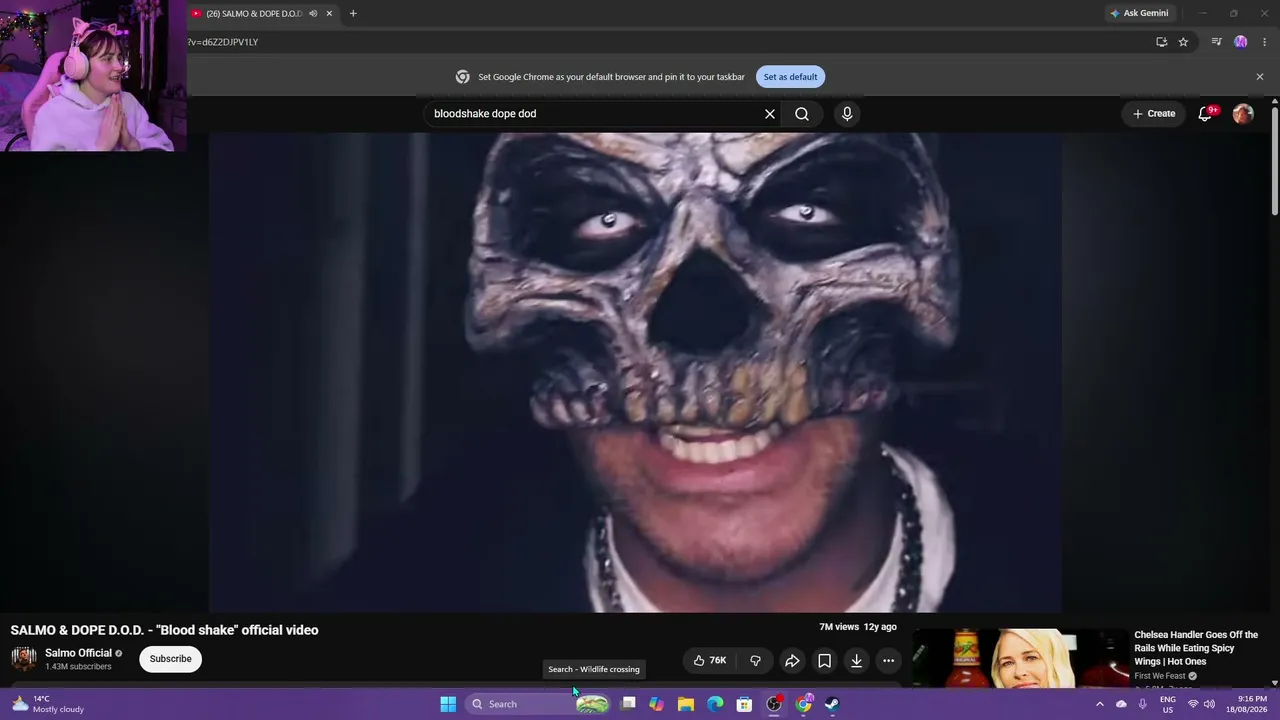Dislike the Blood shake video

[x=755, y=660]
